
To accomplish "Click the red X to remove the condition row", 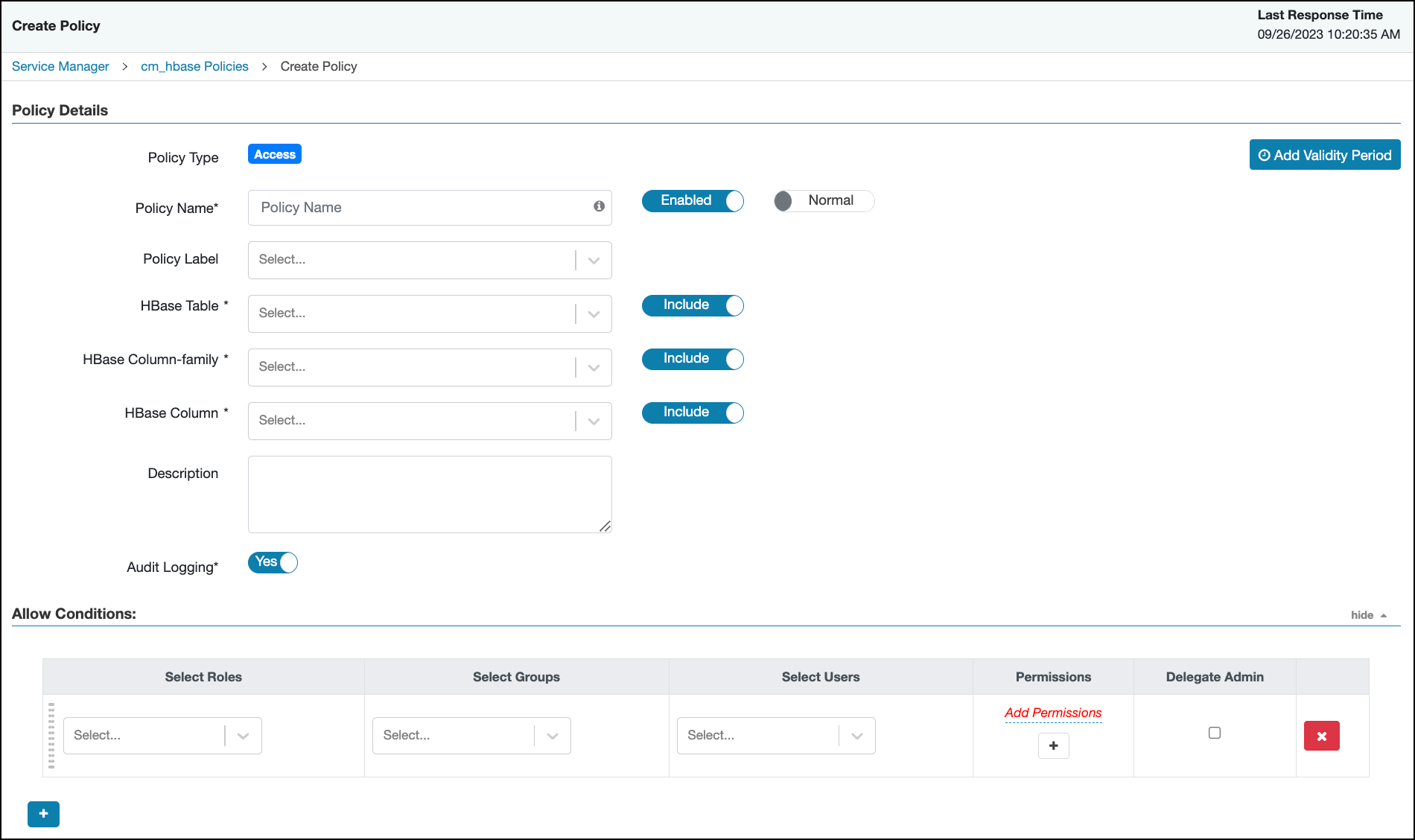I will point(1322,736).
